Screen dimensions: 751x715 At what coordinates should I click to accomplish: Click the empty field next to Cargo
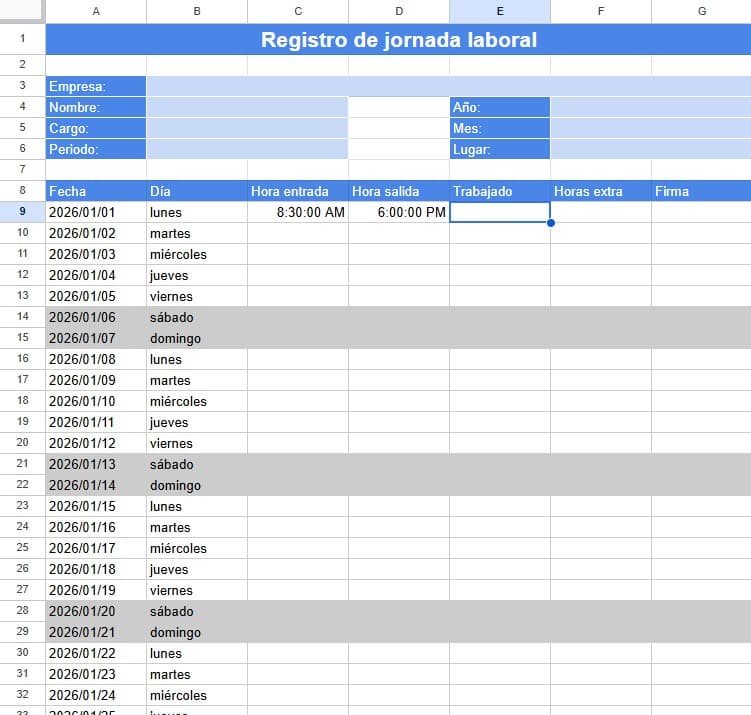(247, 128)
